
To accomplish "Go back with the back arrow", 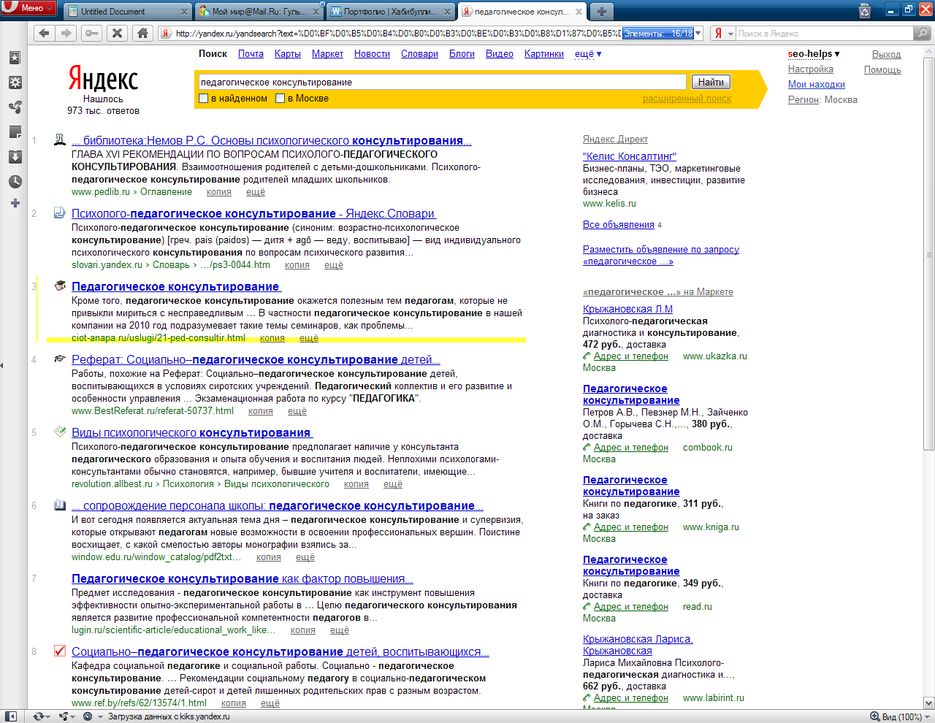I will point(44,33).
